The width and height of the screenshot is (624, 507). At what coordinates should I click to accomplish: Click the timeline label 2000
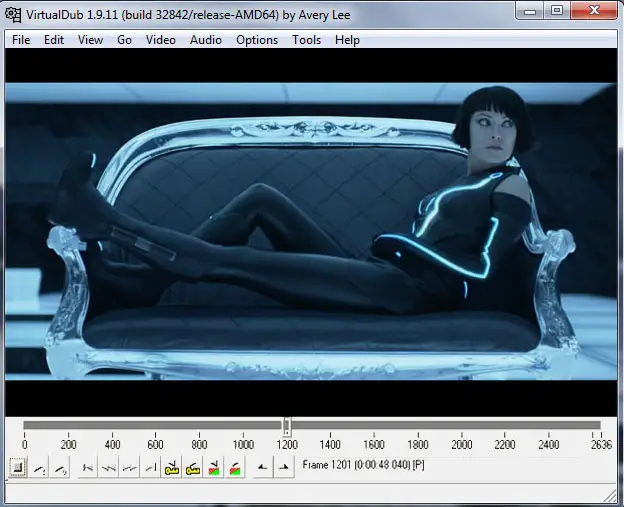pyautogui.click(x=462, y=445)
